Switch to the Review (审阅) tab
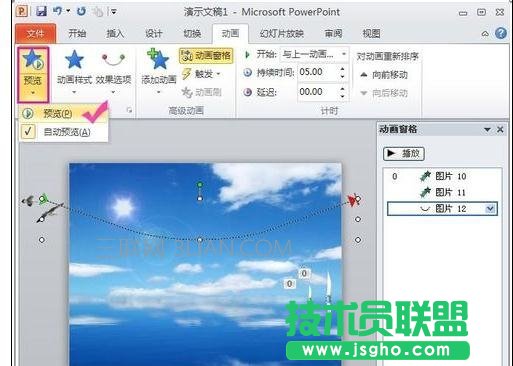The height and width of the screenshot is (366, 513). click(333, 34)
